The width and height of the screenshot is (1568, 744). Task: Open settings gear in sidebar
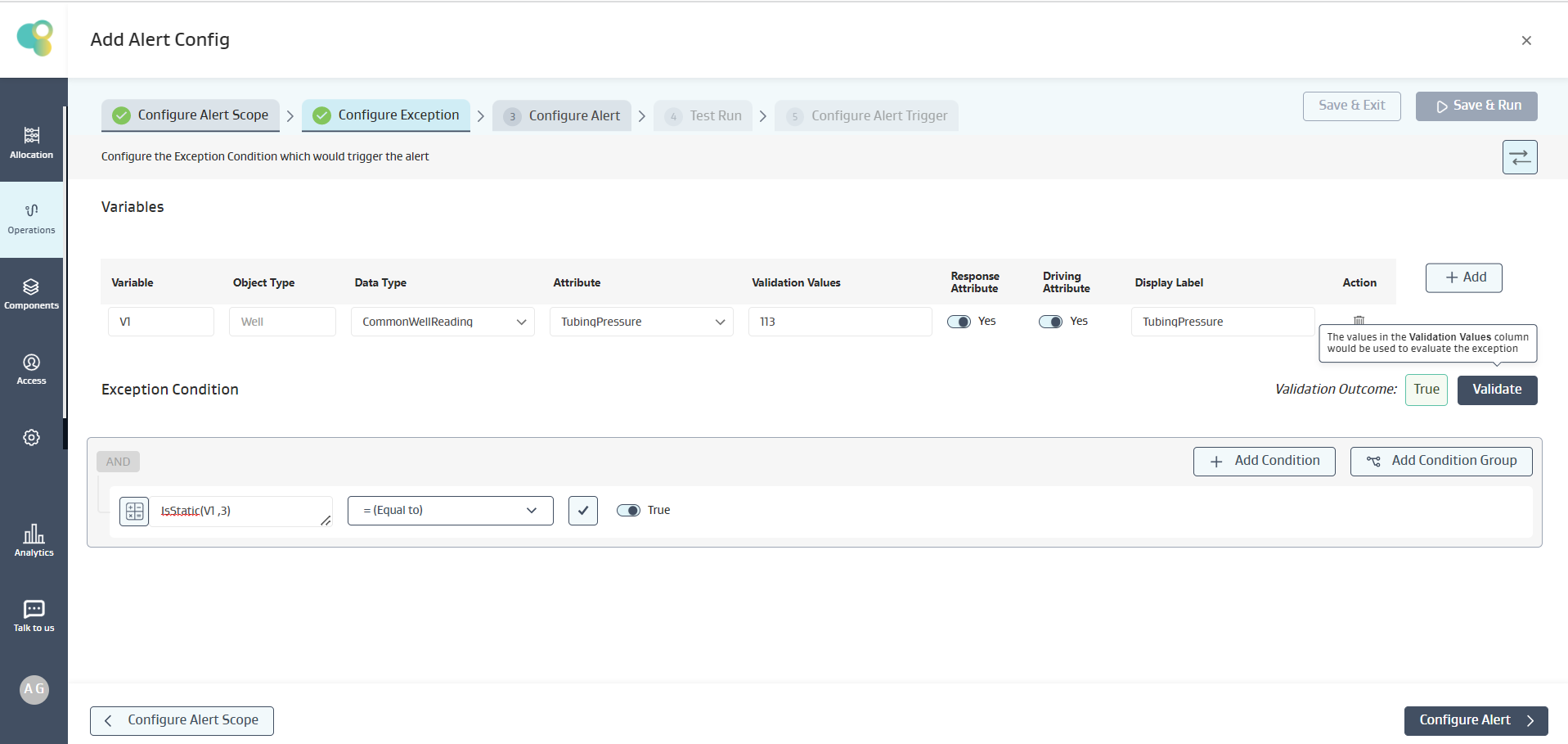click(31, 437)
